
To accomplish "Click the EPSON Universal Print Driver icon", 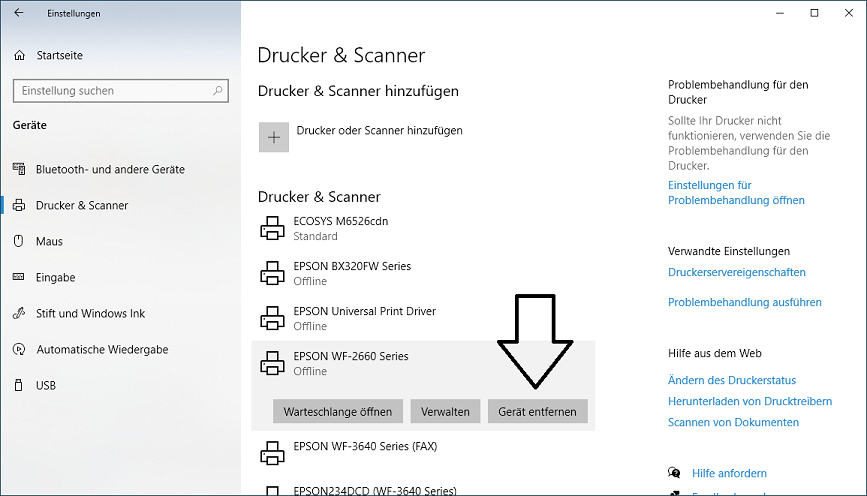I will point(272,318).
